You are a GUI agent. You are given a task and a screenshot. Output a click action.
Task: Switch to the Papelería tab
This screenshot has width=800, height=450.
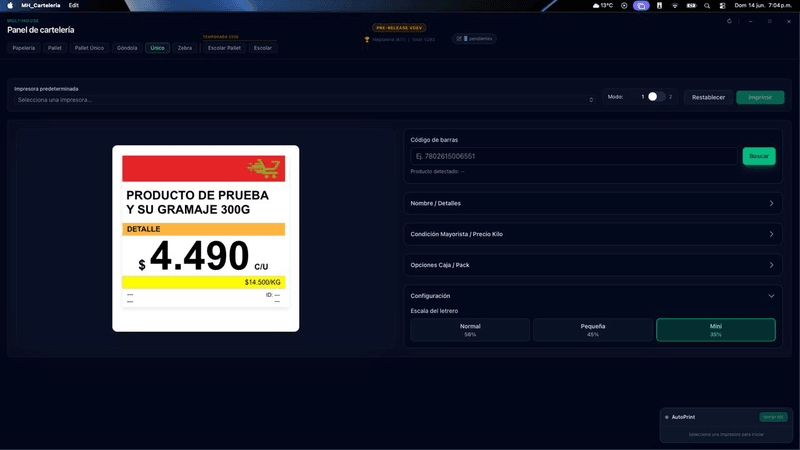tap(23, 48)
